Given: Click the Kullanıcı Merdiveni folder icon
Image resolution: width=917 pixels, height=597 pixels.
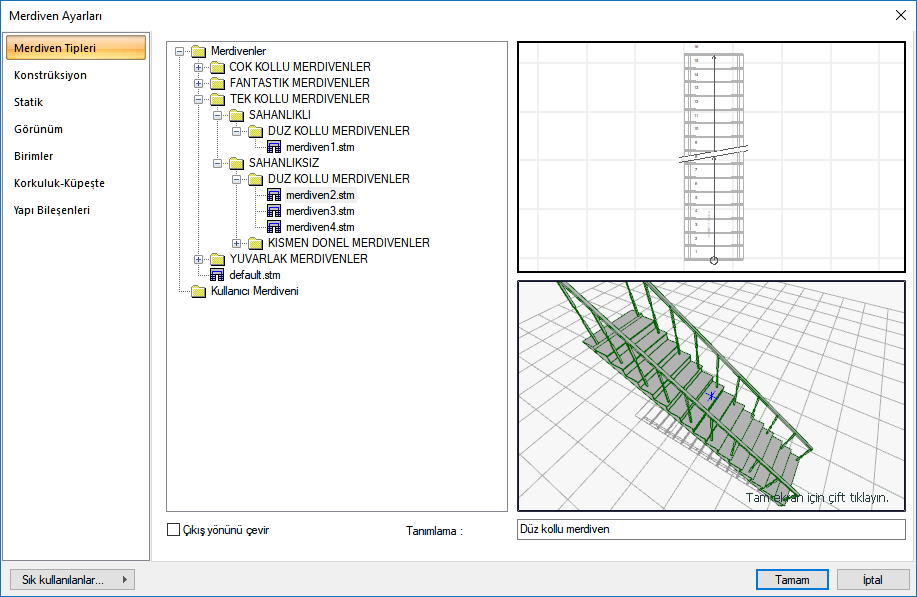Looking at the screenshot, I should 198,291.
